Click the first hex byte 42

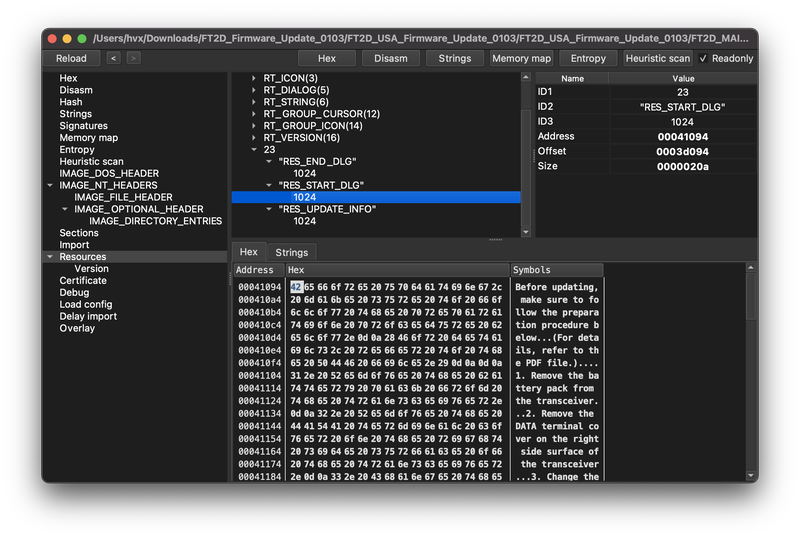pyautogui.click(x=296, y=287)
